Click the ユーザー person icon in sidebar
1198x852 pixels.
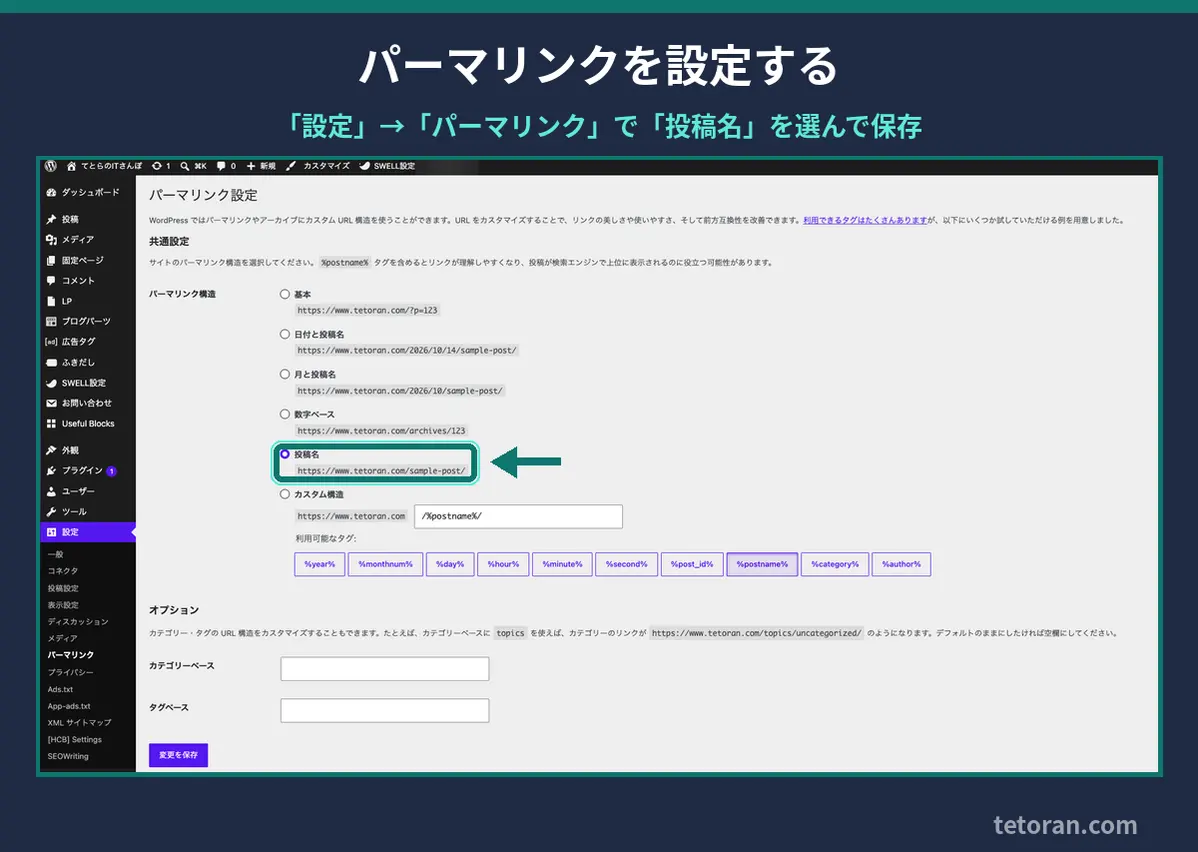tap(51, 491)
